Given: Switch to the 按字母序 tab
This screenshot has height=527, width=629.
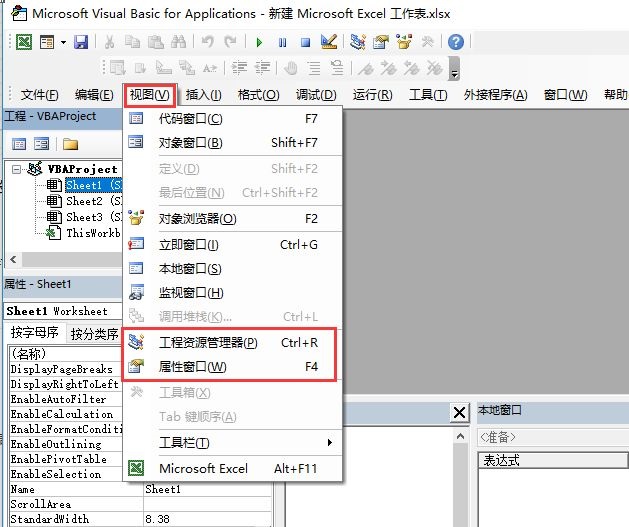Looking at the screenshot, I should tap(34, 333).
